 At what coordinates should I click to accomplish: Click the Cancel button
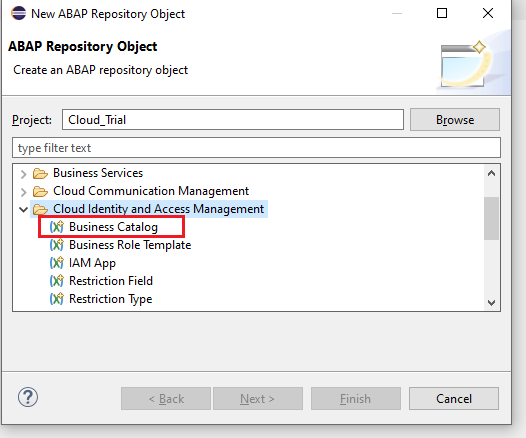pos(454,398)
